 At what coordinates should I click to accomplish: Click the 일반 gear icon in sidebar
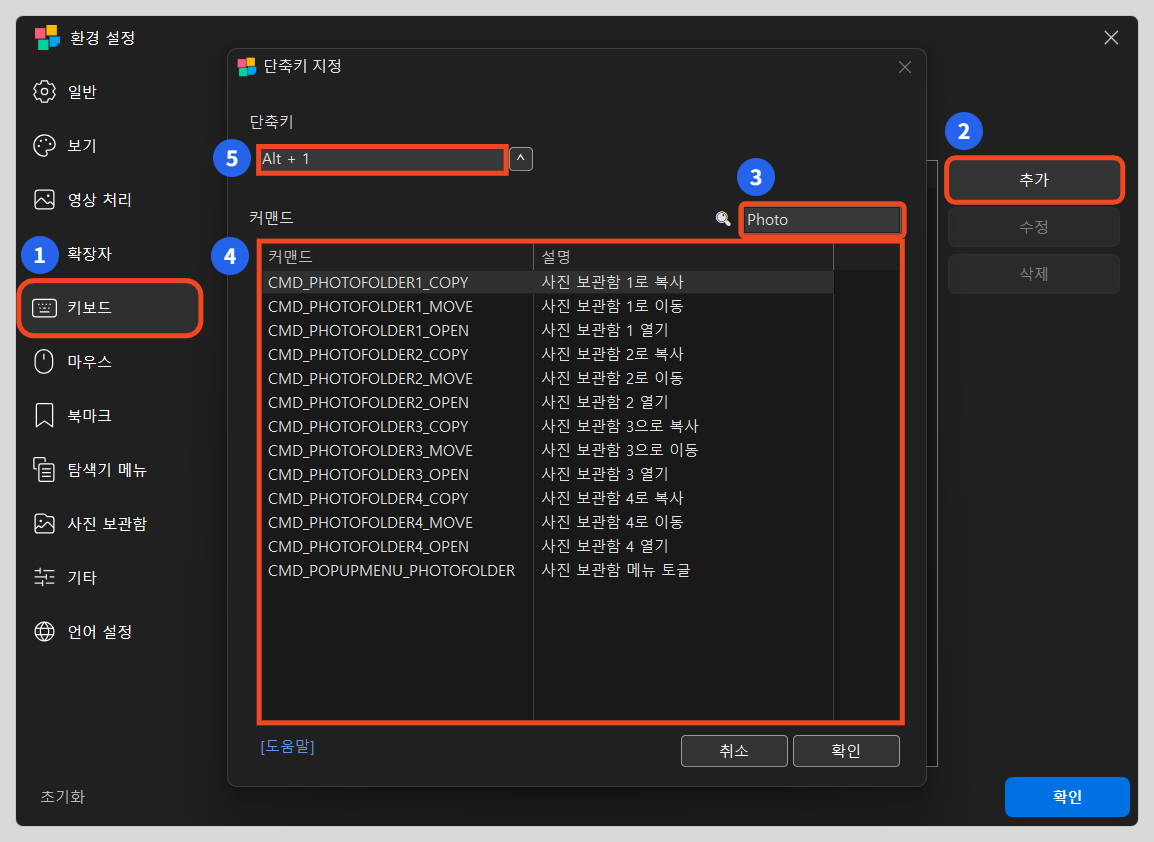[44, 92]
